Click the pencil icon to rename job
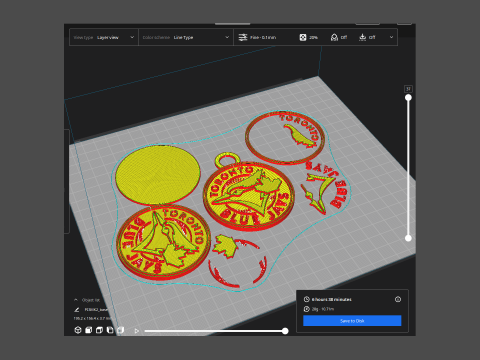This screenshot has height=360, width=480. click(x=77, y=310)
